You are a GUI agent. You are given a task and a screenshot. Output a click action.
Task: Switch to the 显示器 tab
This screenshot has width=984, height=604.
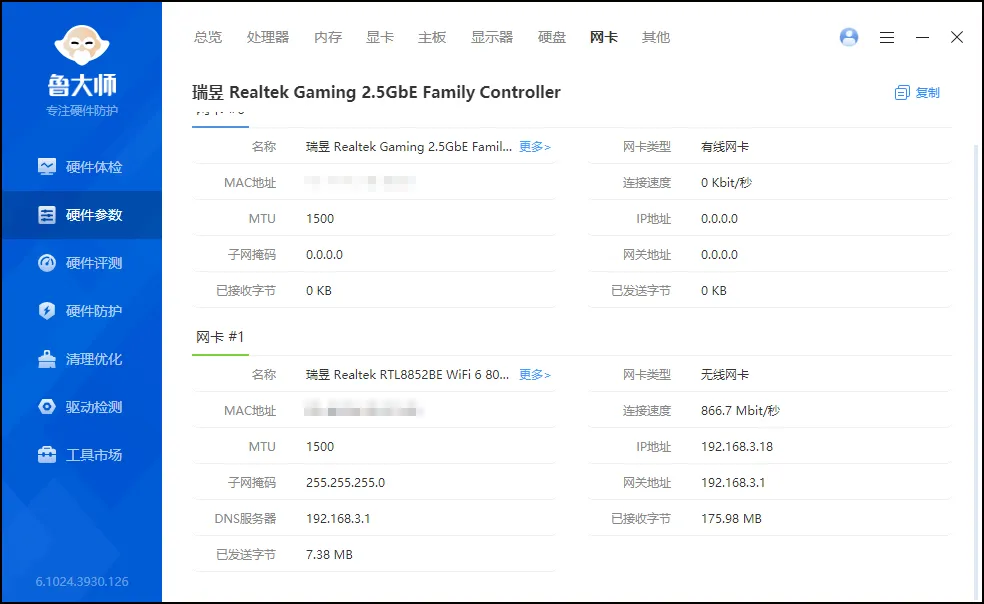point(491,37)
